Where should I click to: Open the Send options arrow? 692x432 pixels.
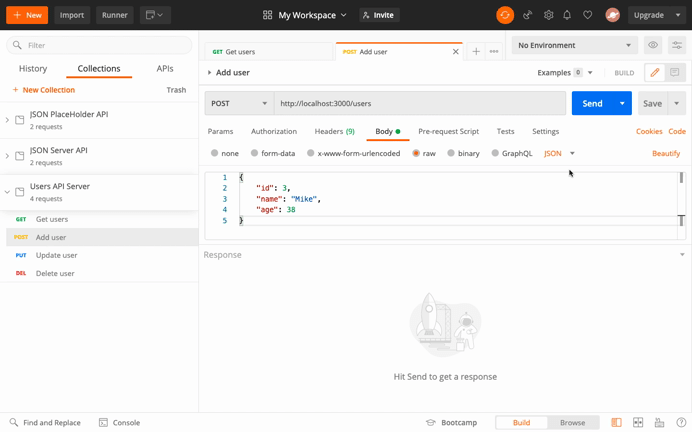pos(622,103)
